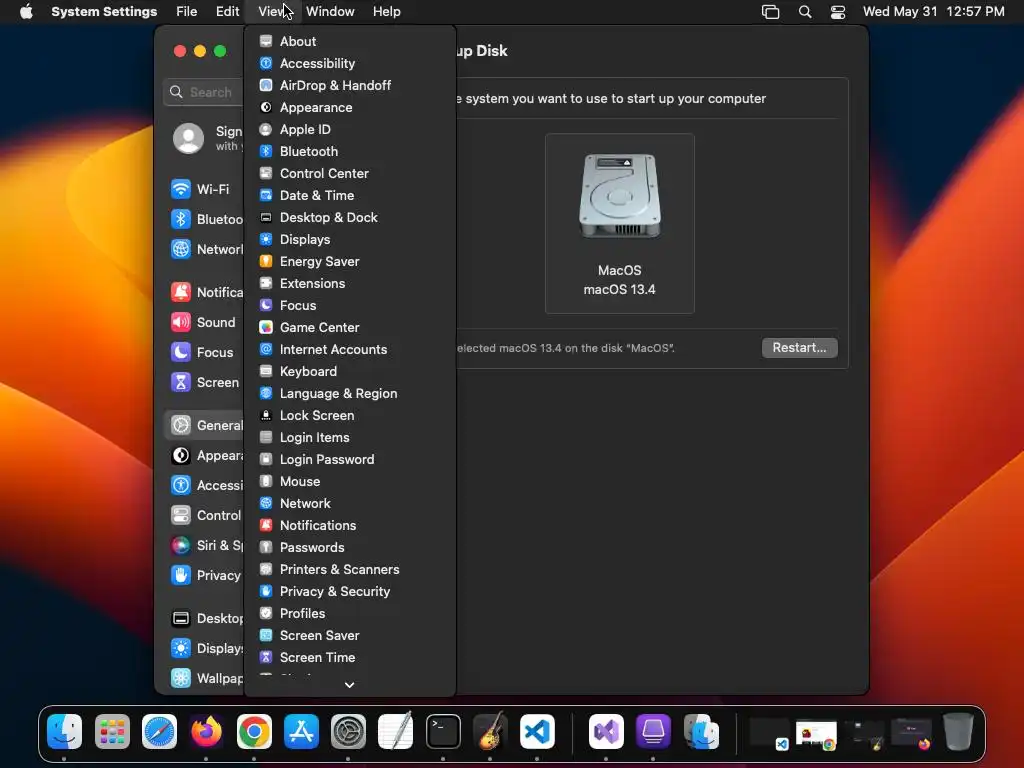Click the View menu scroll-down arrow

(x=349, y=685)
